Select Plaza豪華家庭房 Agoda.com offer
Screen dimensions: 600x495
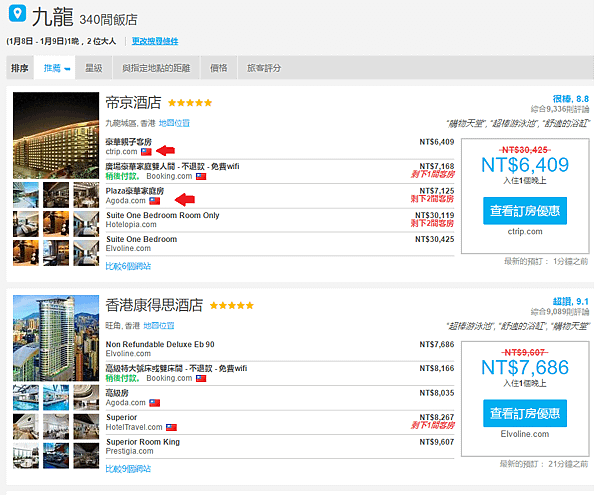[280, 196]
